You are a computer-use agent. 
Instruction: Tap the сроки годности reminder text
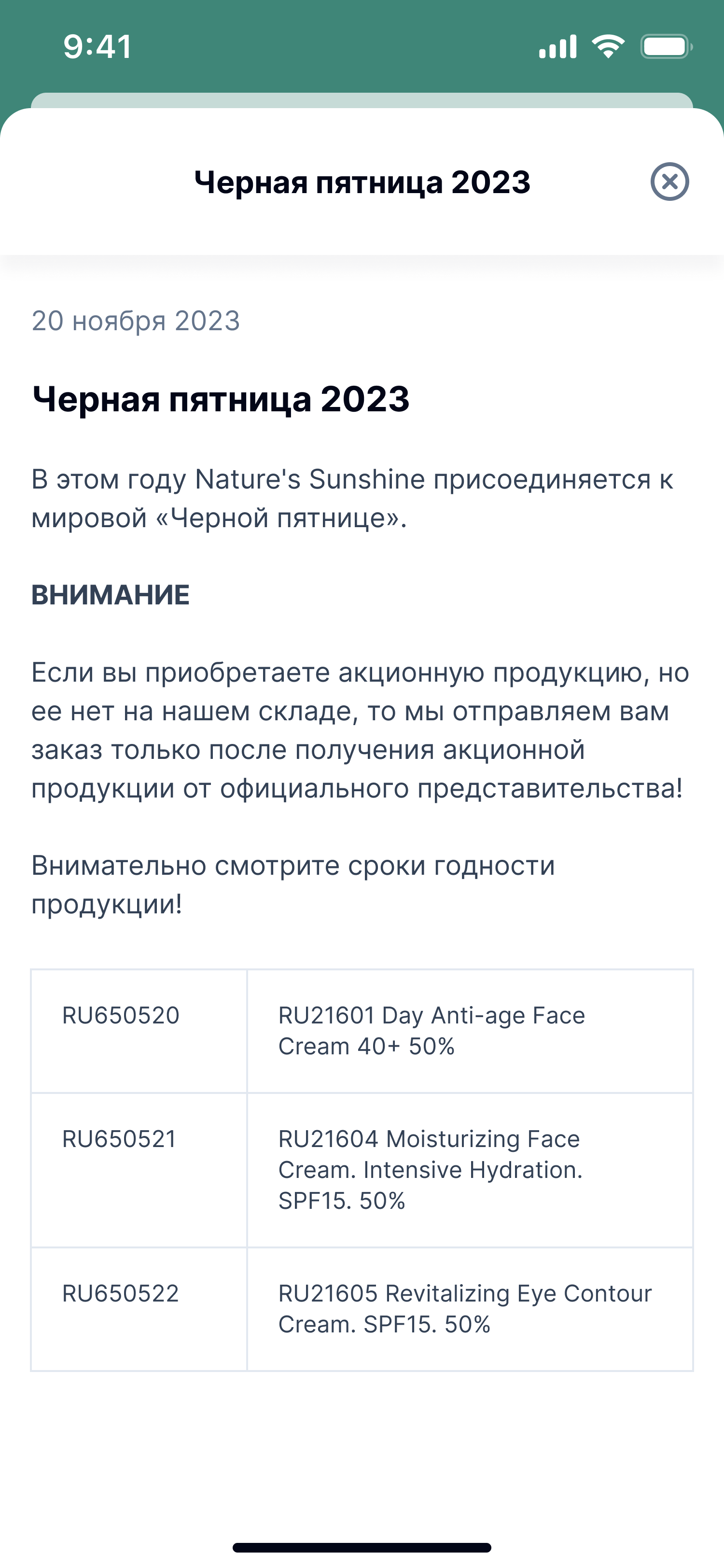[x=293, y=884]
